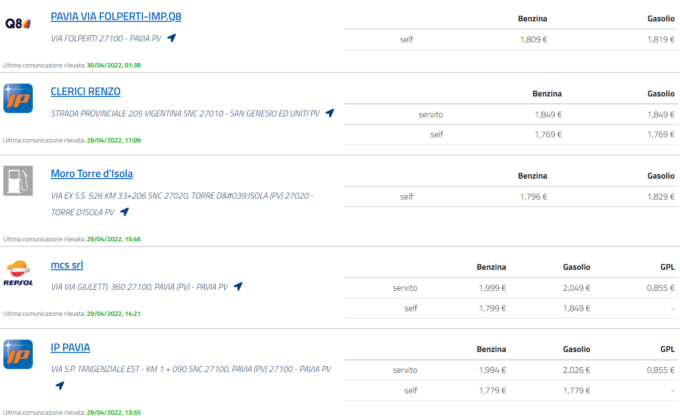Click mcs srl servito GPL price 0,855 €
680x418 pixels.
point(660,288)
